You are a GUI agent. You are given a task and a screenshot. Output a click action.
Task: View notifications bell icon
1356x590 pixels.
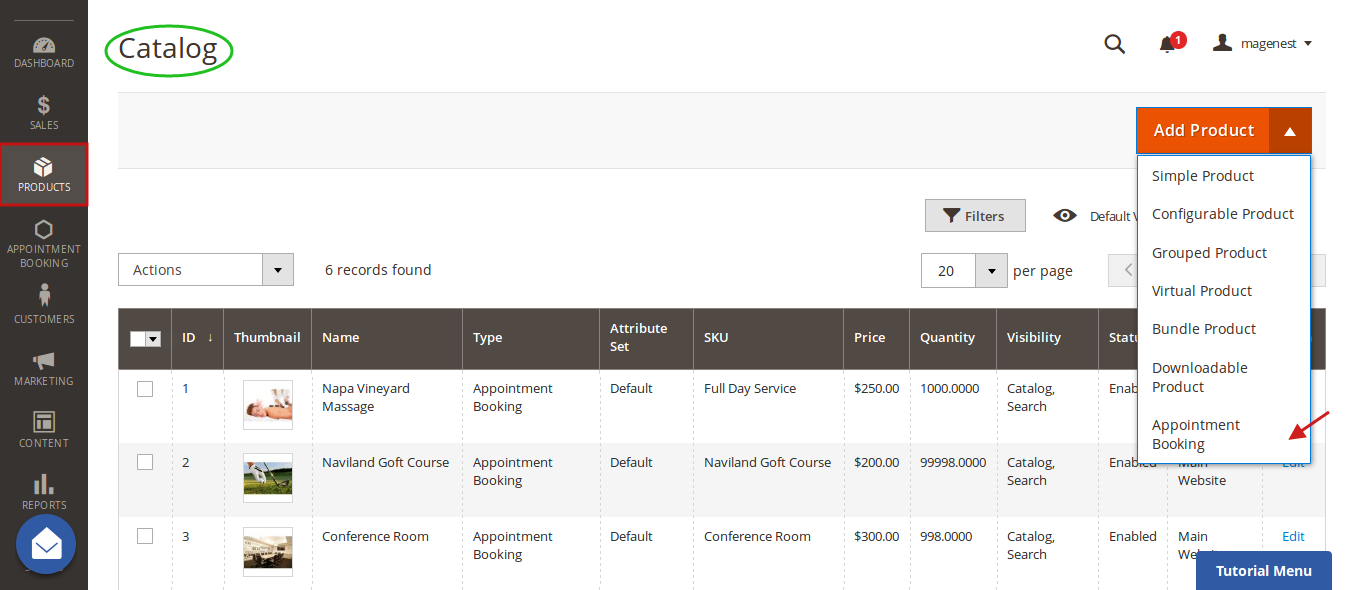[x=1167, y=44]
